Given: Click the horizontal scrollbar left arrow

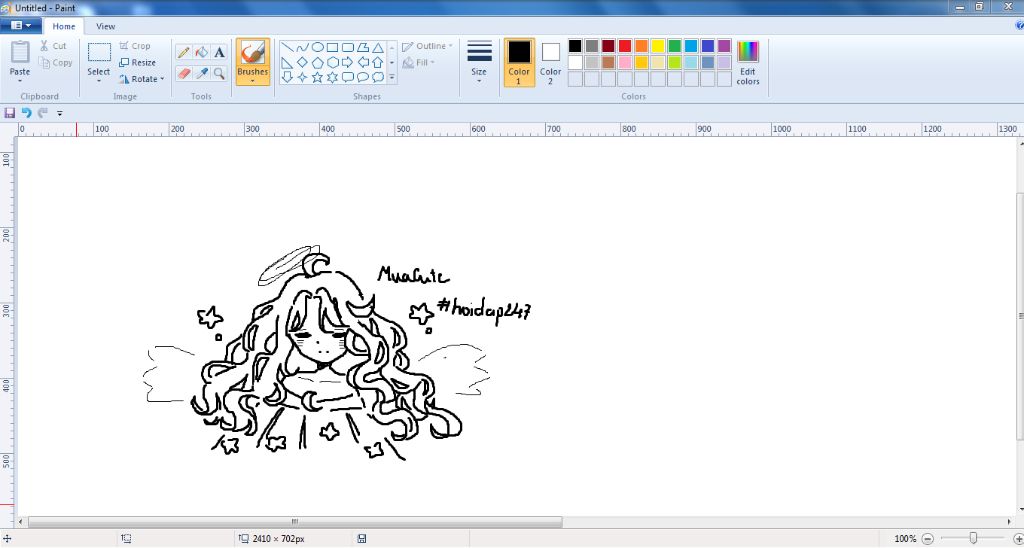Looking at the screenshot, I should coord(22,522).
